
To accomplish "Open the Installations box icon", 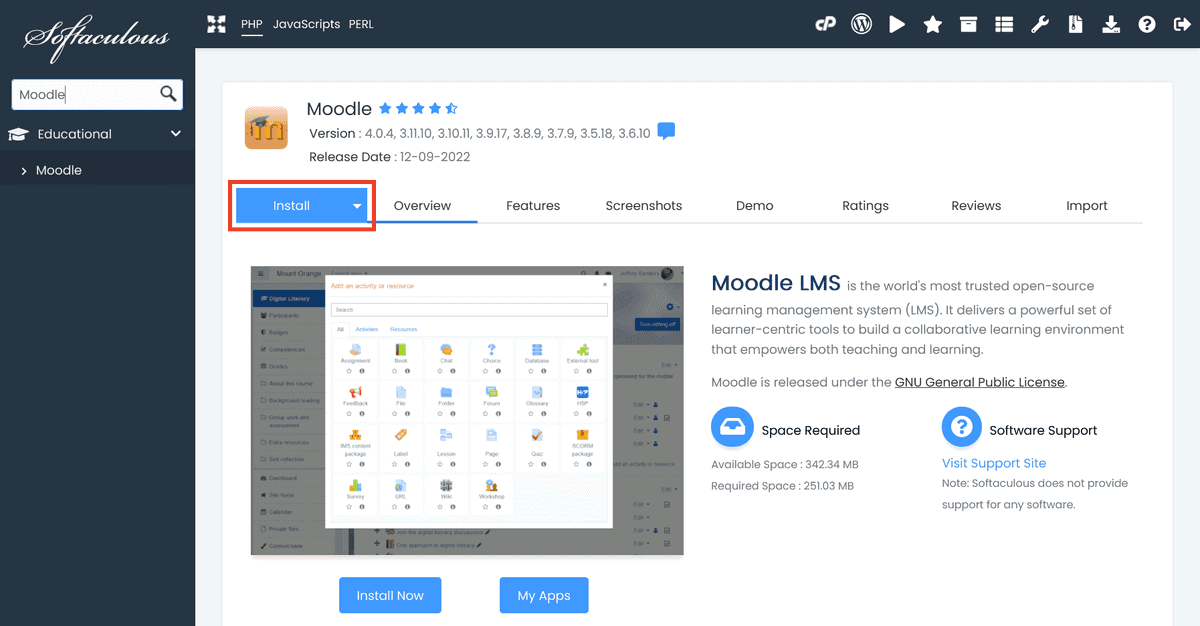I will 968,23.
